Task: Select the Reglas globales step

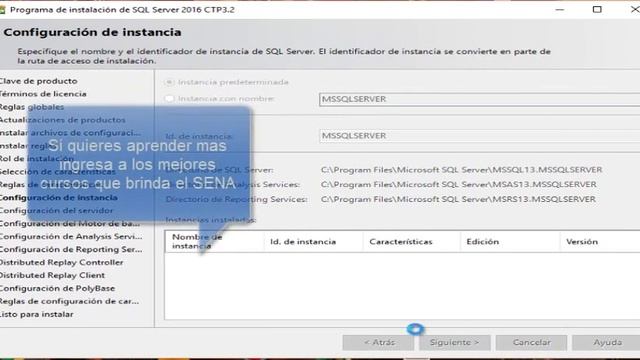Action: [x=32, y=107]
